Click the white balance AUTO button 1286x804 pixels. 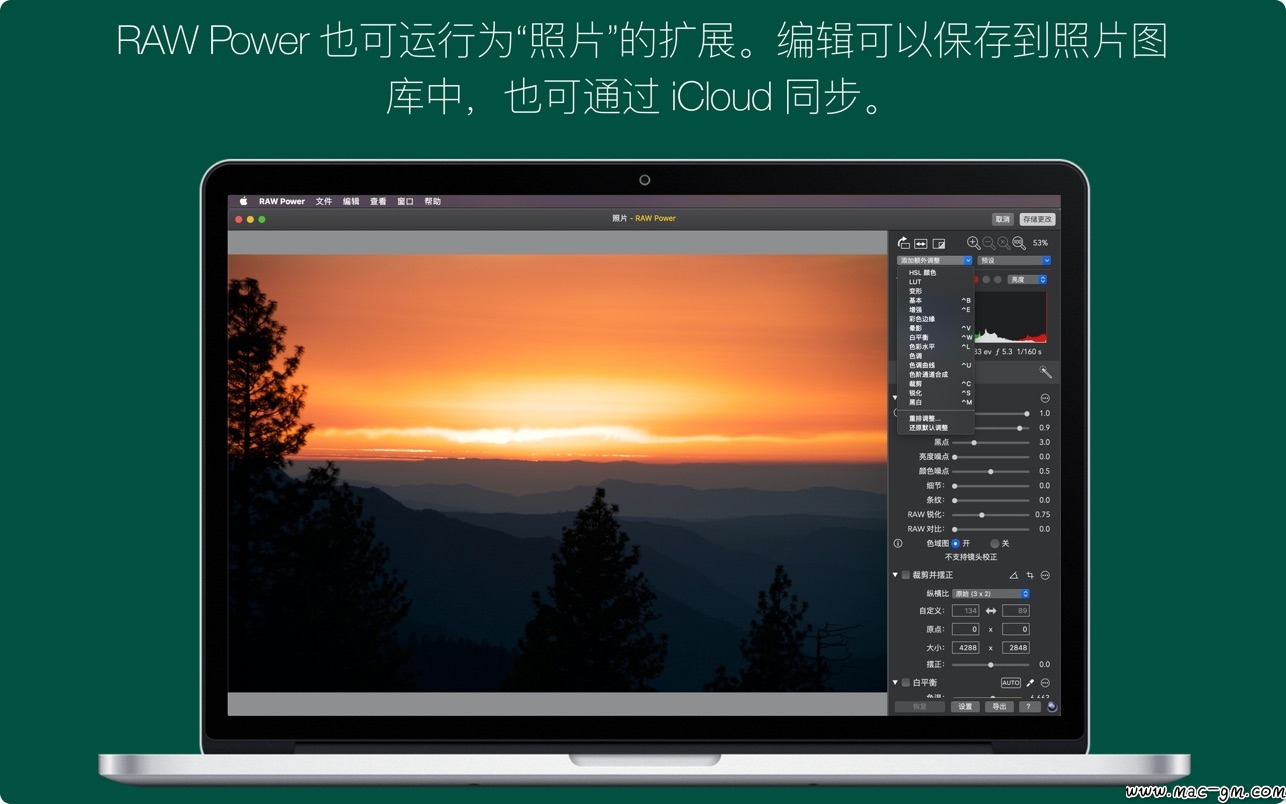[x=1011, y=683]
